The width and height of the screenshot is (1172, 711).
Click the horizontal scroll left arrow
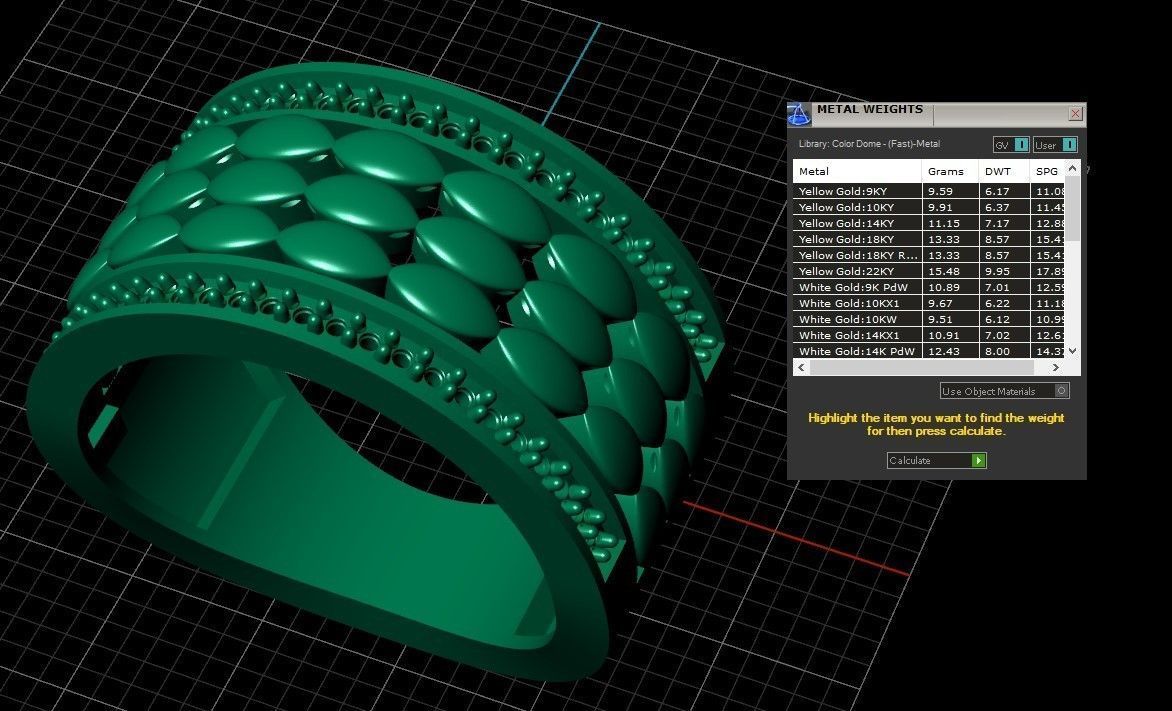coord(801,368)
